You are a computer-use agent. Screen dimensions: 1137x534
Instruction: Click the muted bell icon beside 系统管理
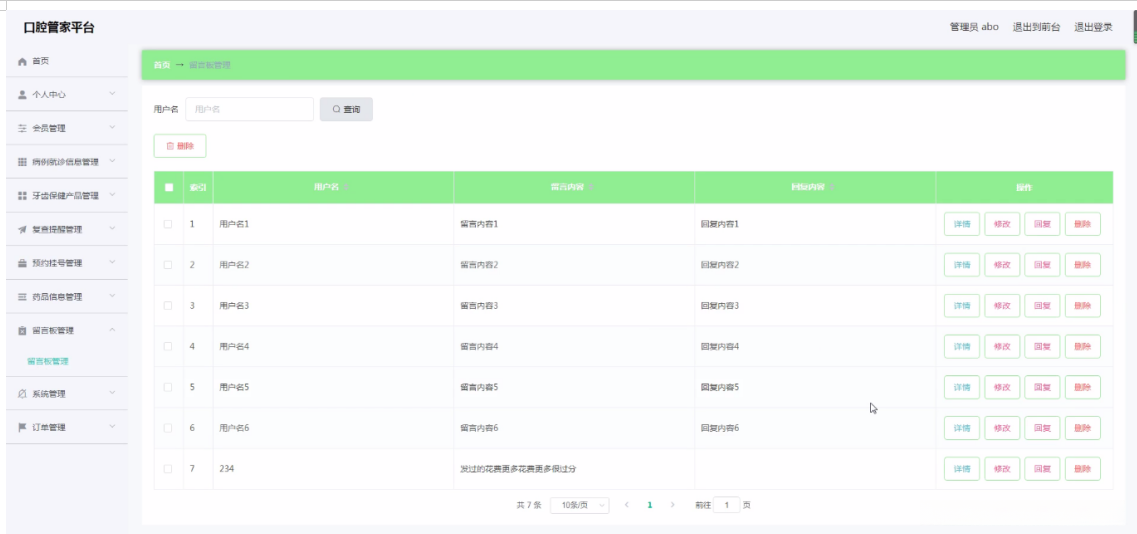click(22, 394)
